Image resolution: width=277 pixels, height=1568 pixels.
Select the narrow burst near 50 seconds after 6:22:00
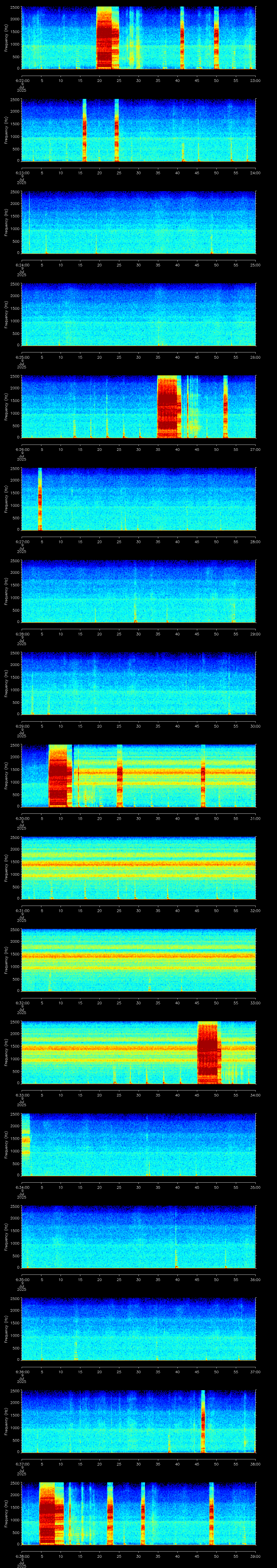click(216, 38)
